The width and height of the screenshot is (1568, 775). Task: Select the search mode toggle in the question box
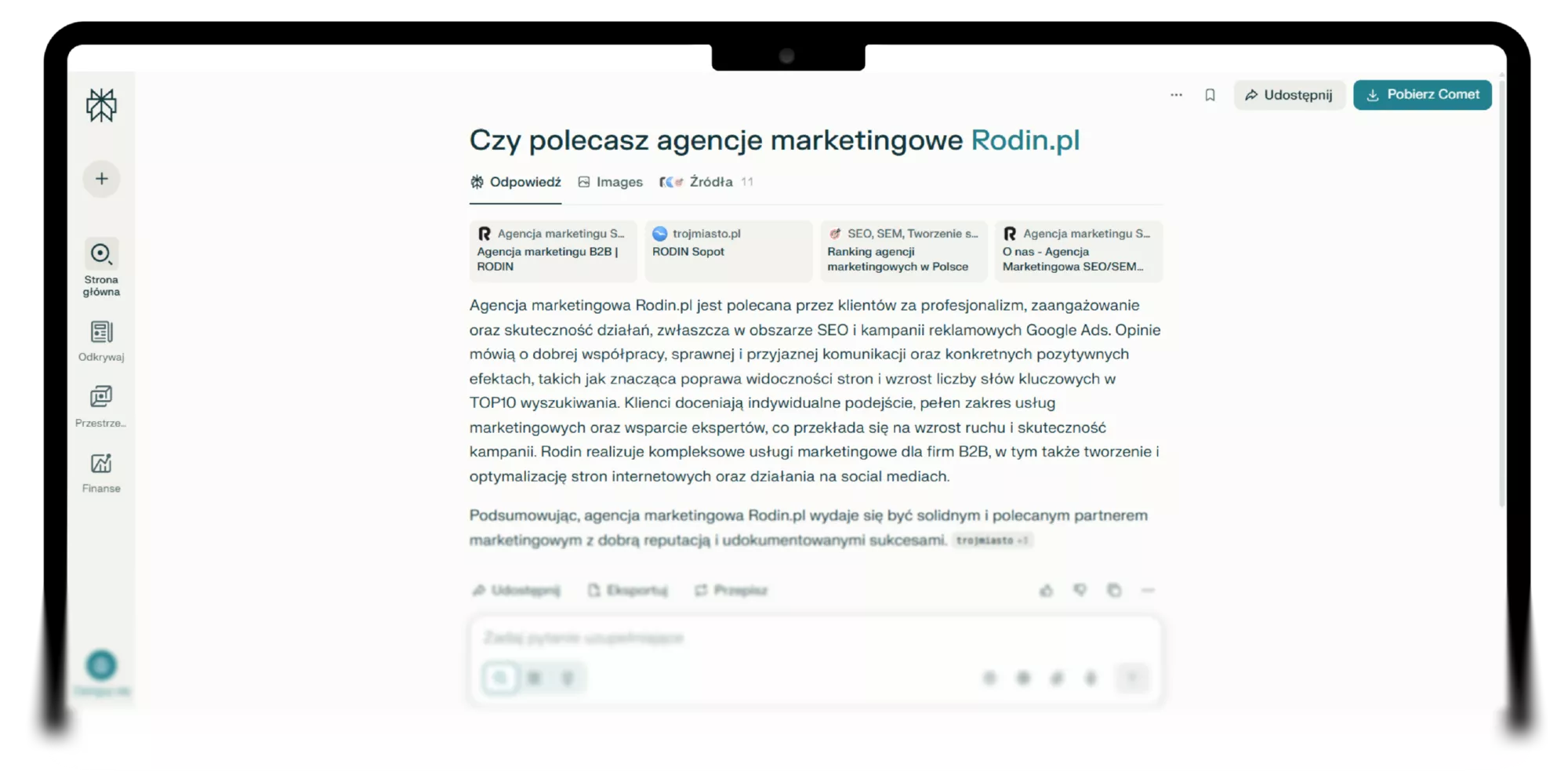[x=500, y=678]
